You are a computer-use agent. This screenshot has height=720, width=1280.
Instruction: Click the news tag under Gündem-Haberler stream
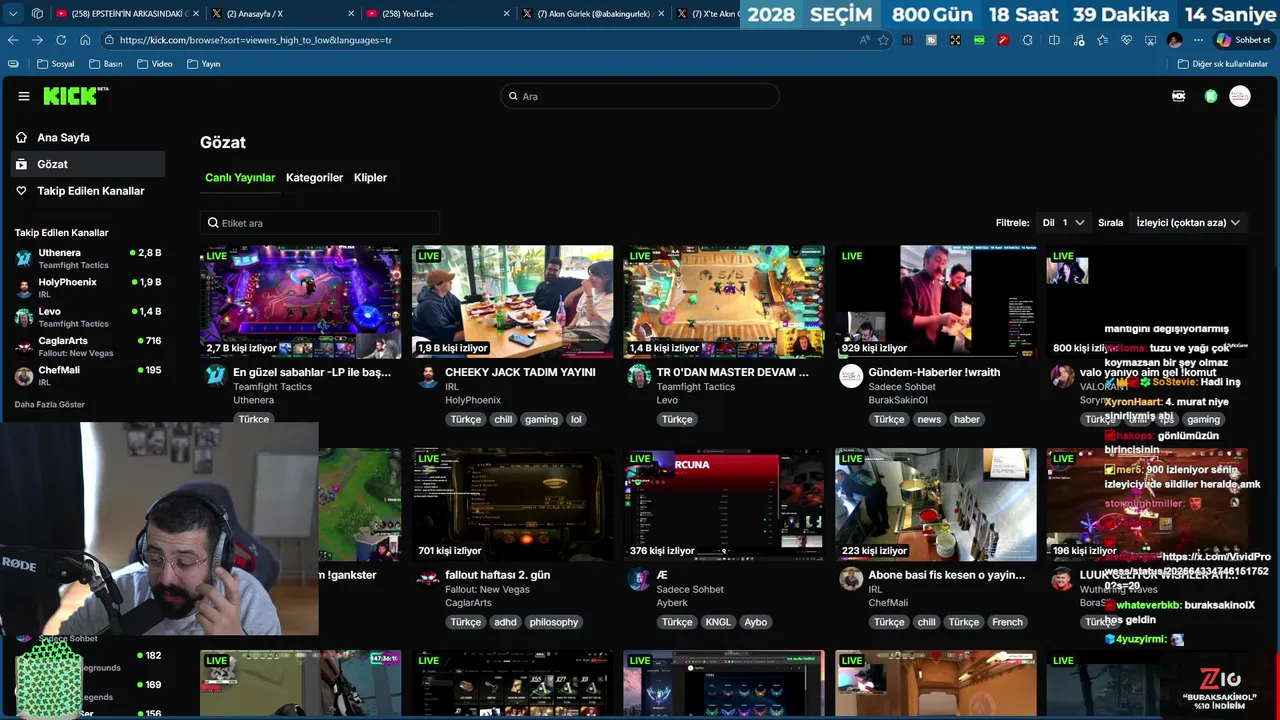929,420
